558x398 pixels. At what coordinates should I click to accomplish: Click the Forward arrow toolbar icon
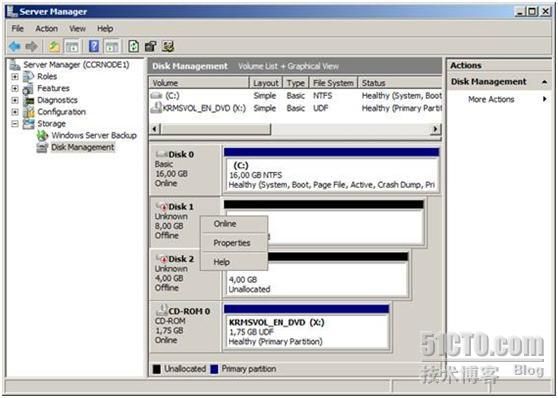[x=31, y=46]
